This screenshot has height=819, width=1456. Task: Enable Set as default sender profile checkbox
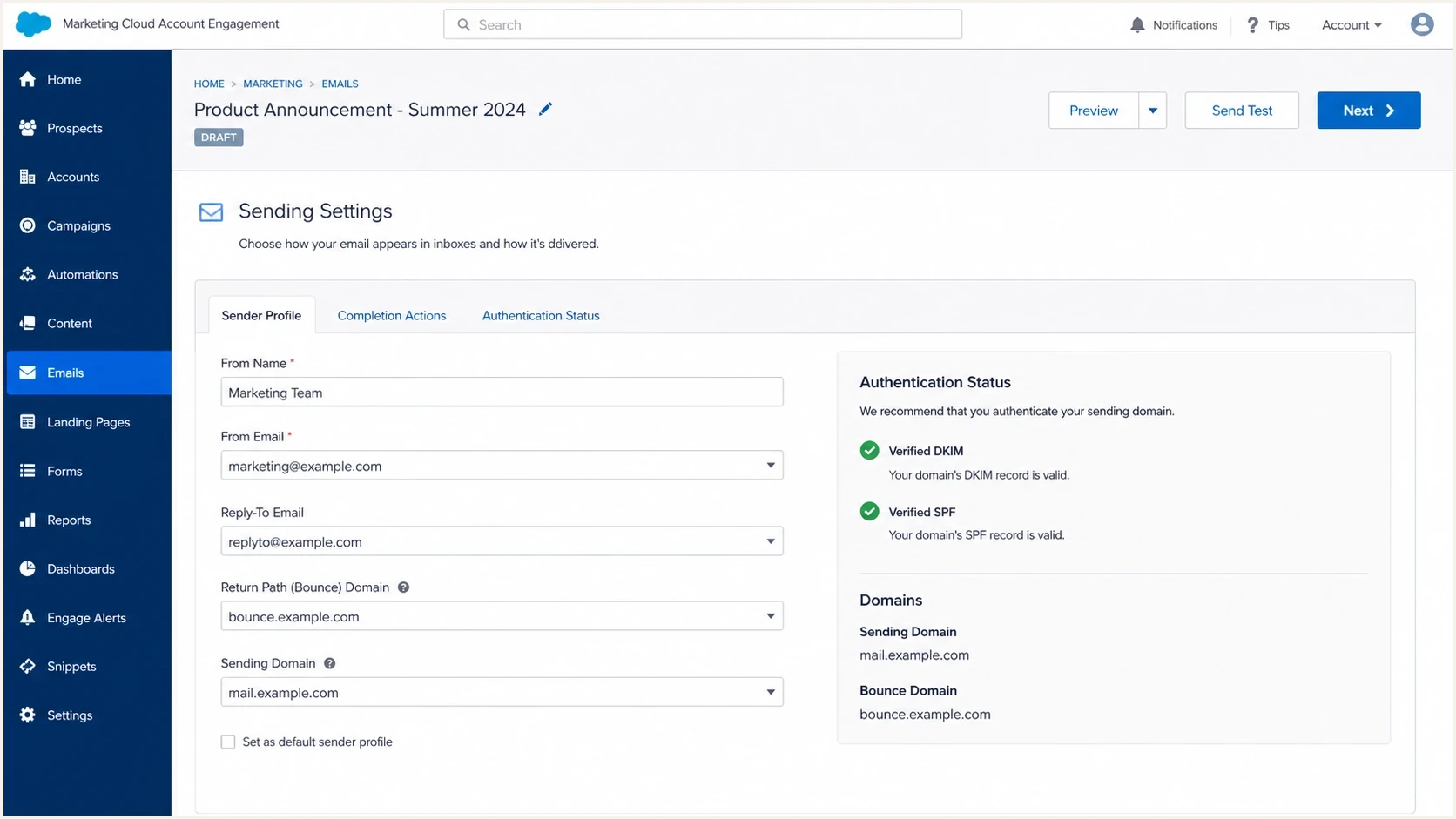click(228, 742)
